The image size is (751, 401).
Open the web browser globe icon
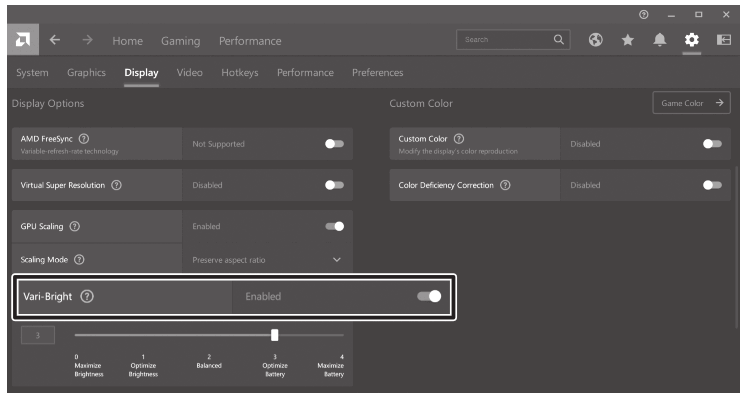click(596, 41)
